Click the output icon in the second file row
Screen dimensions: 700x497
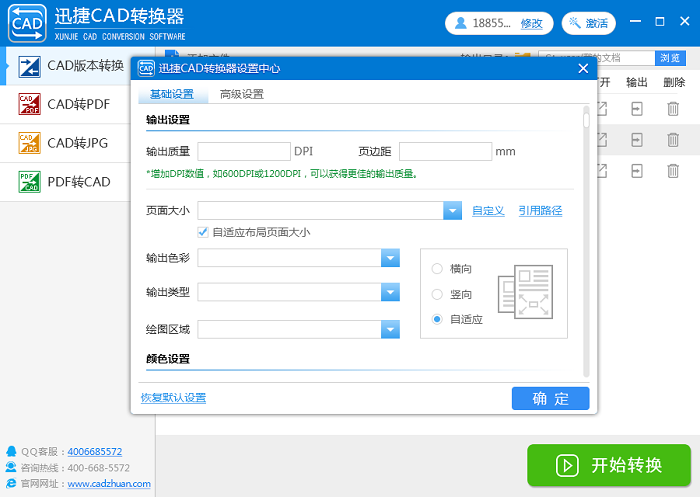[x=637, y=140]
